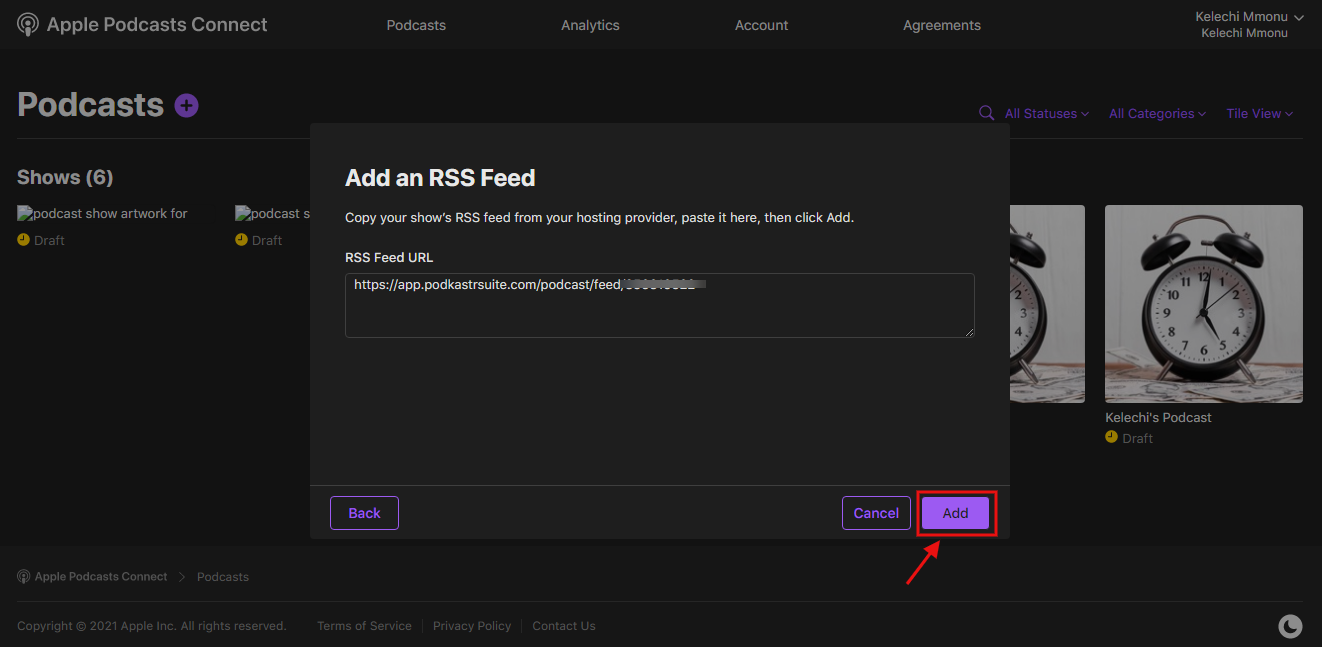Image resolution: width=1322 pixels, height=647 pixels.
Task: Click the RSS Feed URL label
Action: 389,257
